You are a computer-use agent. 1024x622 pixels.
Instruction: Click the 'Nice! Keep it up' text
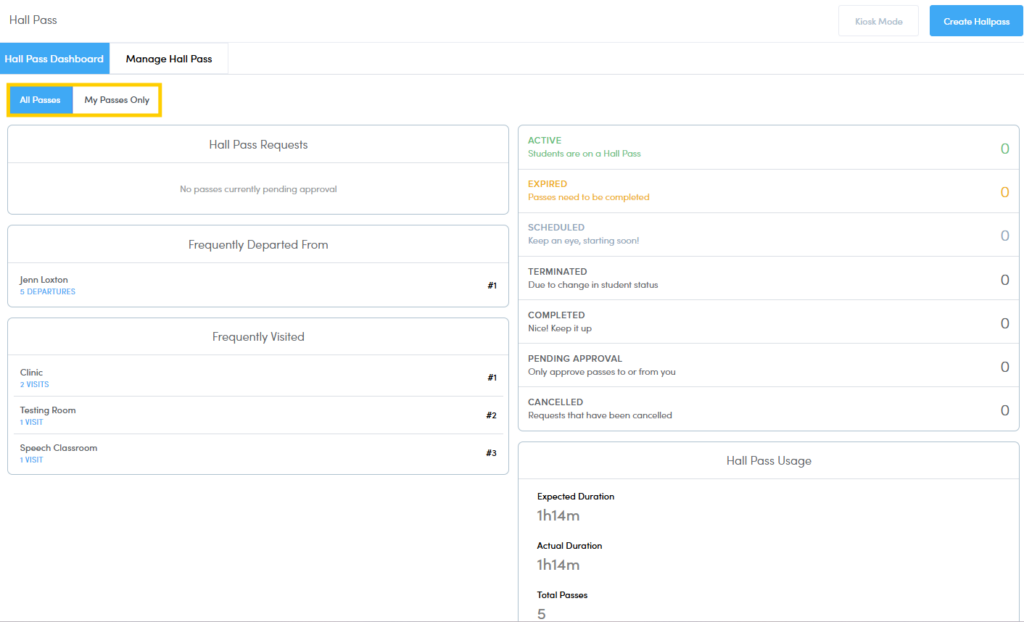[560, 329]
